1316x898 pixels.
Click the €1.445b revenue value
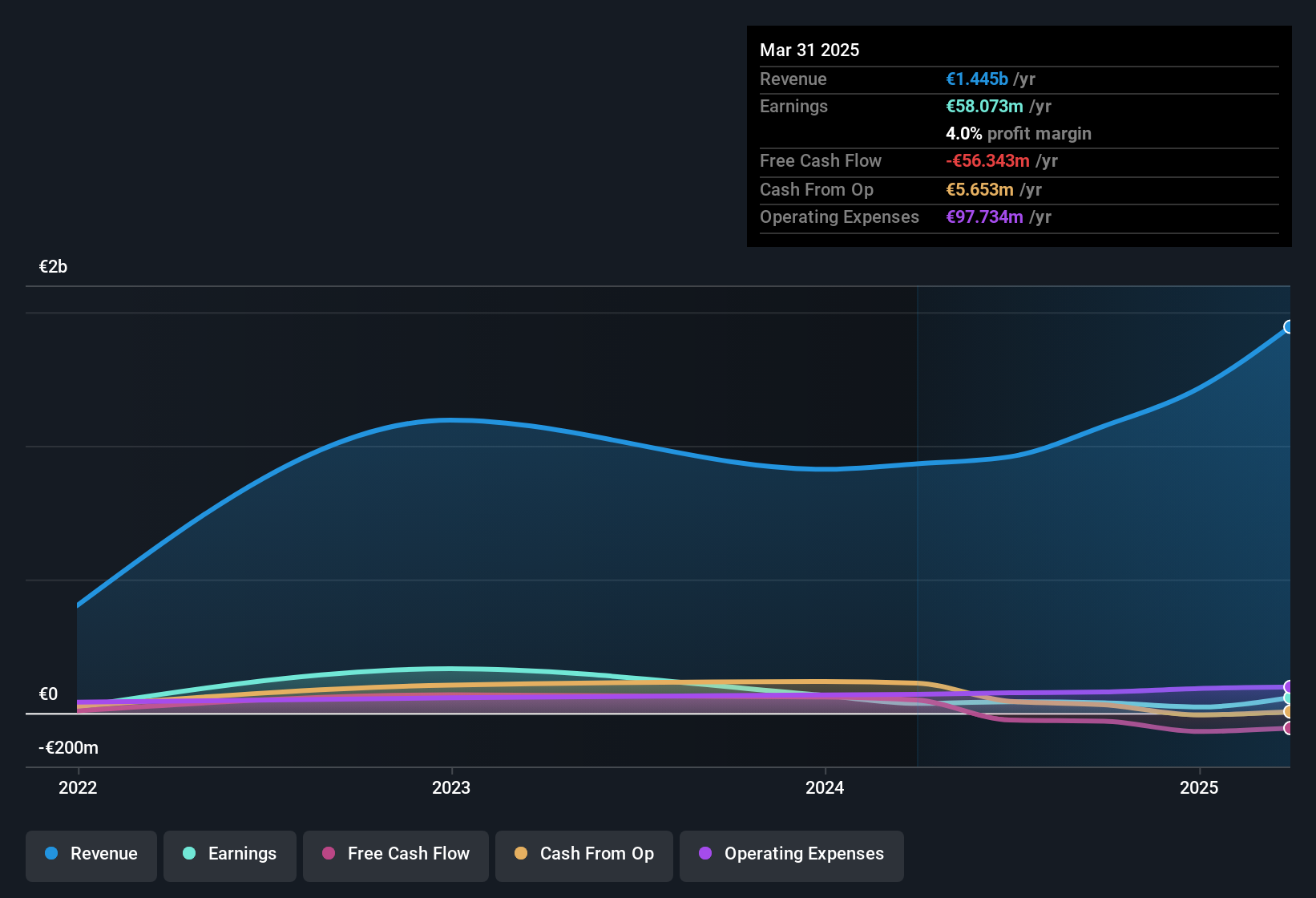[977, 79]
